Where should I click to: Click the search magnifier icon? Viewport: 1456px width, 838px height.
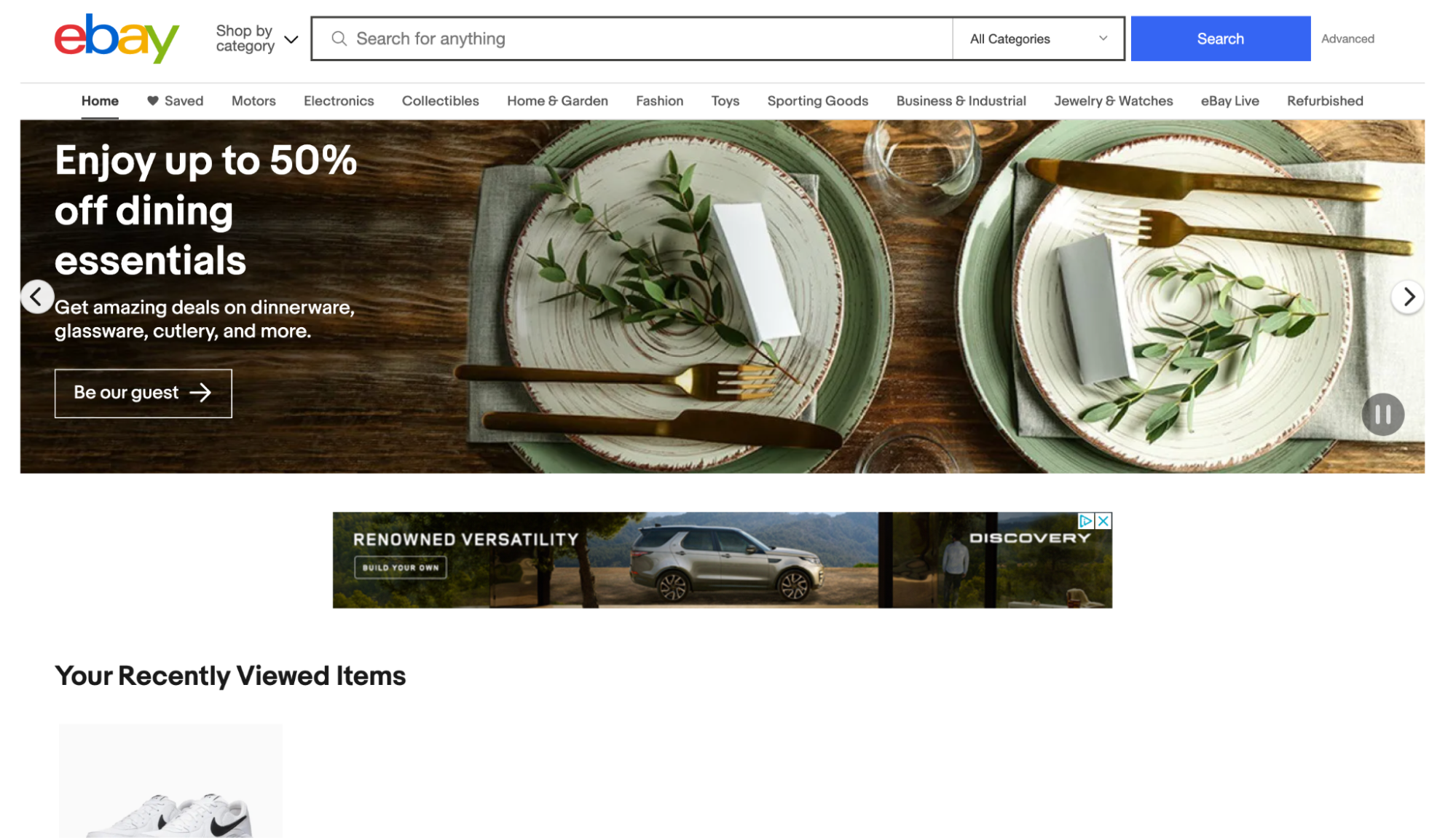(338, 38)
